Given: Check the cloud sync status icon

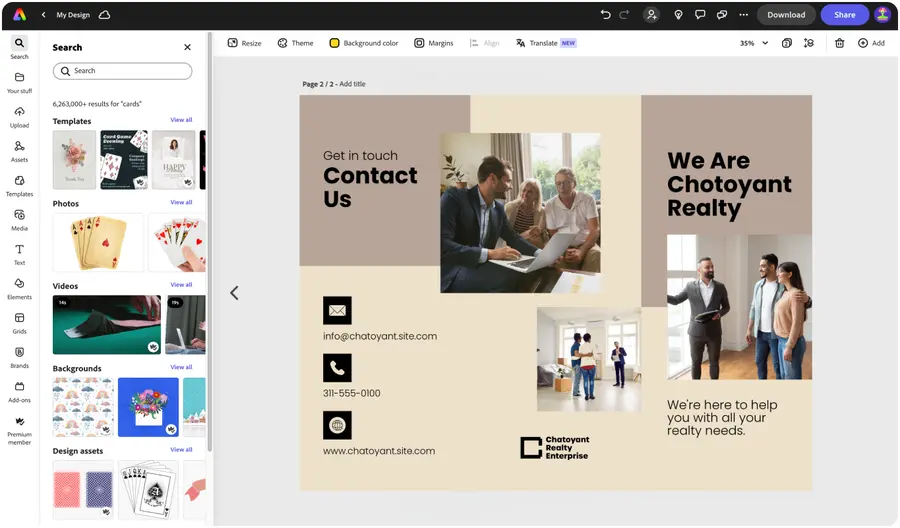Looking at the screenshot, I should pyautogui.click(x=104, y=15).
